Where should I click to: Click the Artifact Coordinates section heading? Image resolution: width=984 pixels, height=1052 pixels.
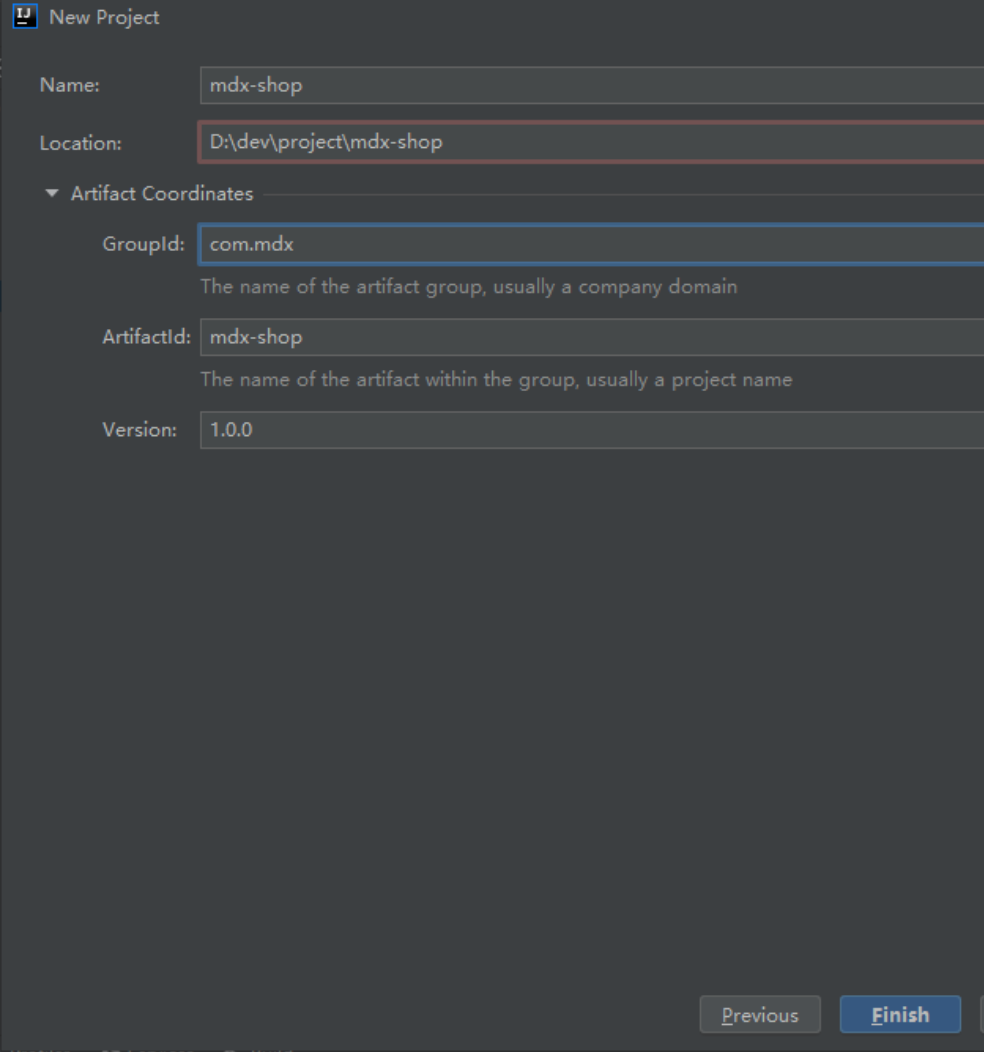pyautogui.click(x=162, y=194)
